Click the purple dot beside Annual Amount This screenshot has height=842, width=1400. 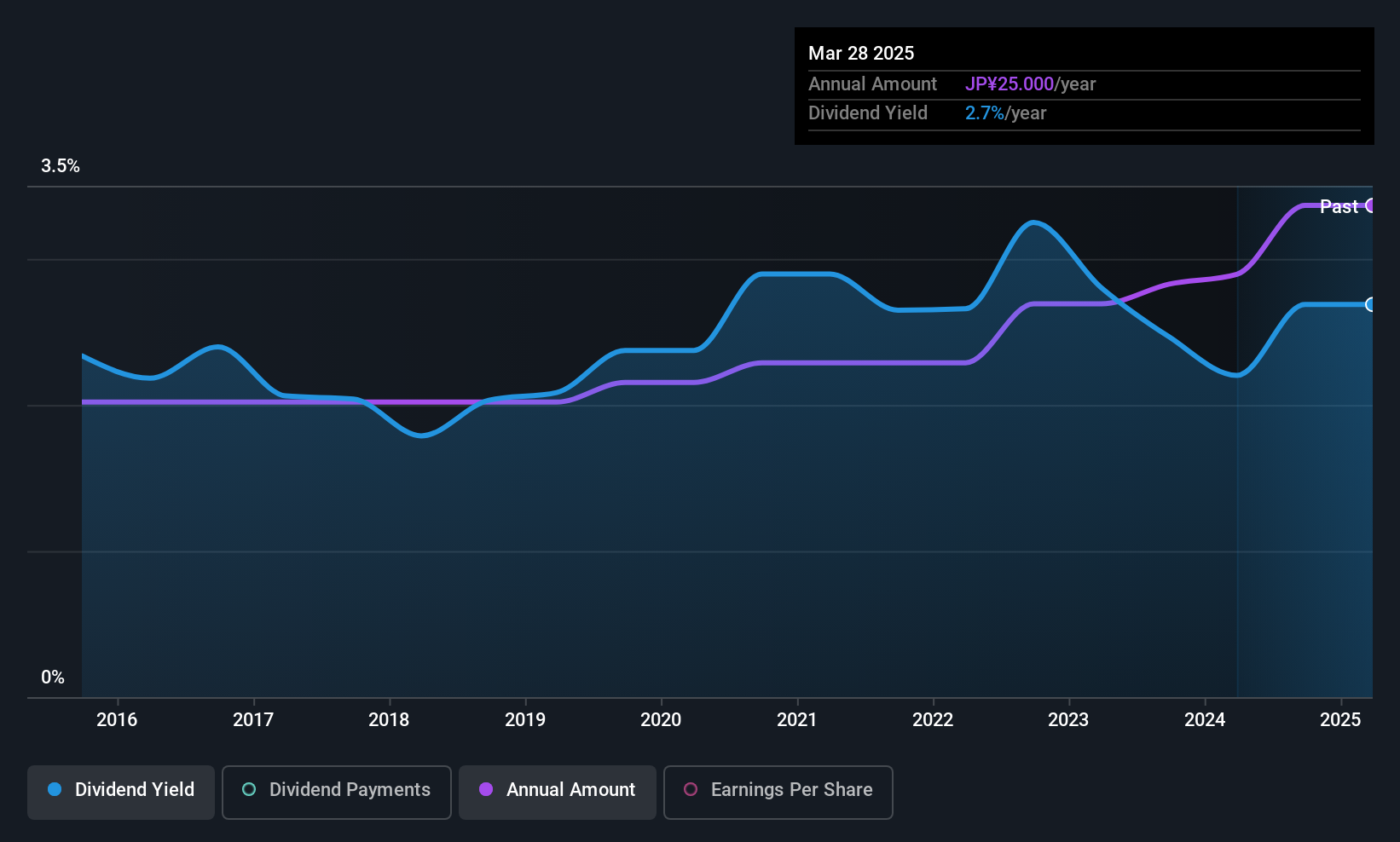pyautogui.click(x=486, y=790)
